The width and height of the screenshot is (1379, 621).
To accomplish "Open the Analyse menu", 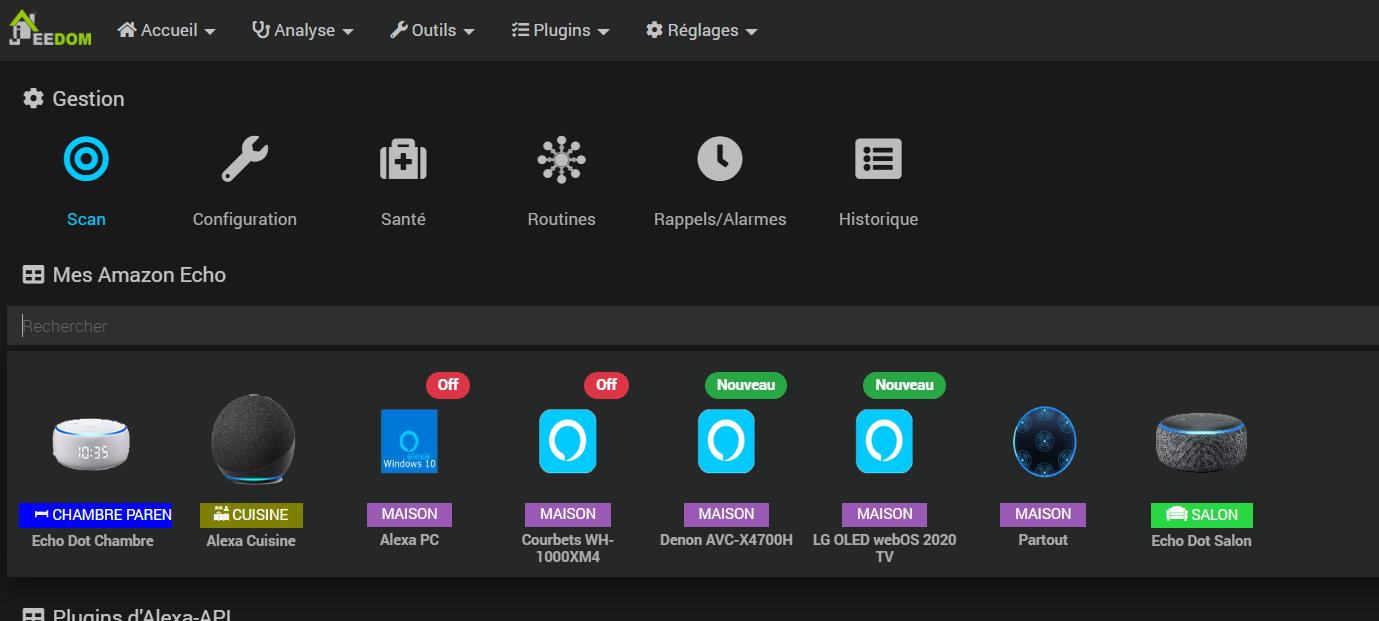I will 302,30.
